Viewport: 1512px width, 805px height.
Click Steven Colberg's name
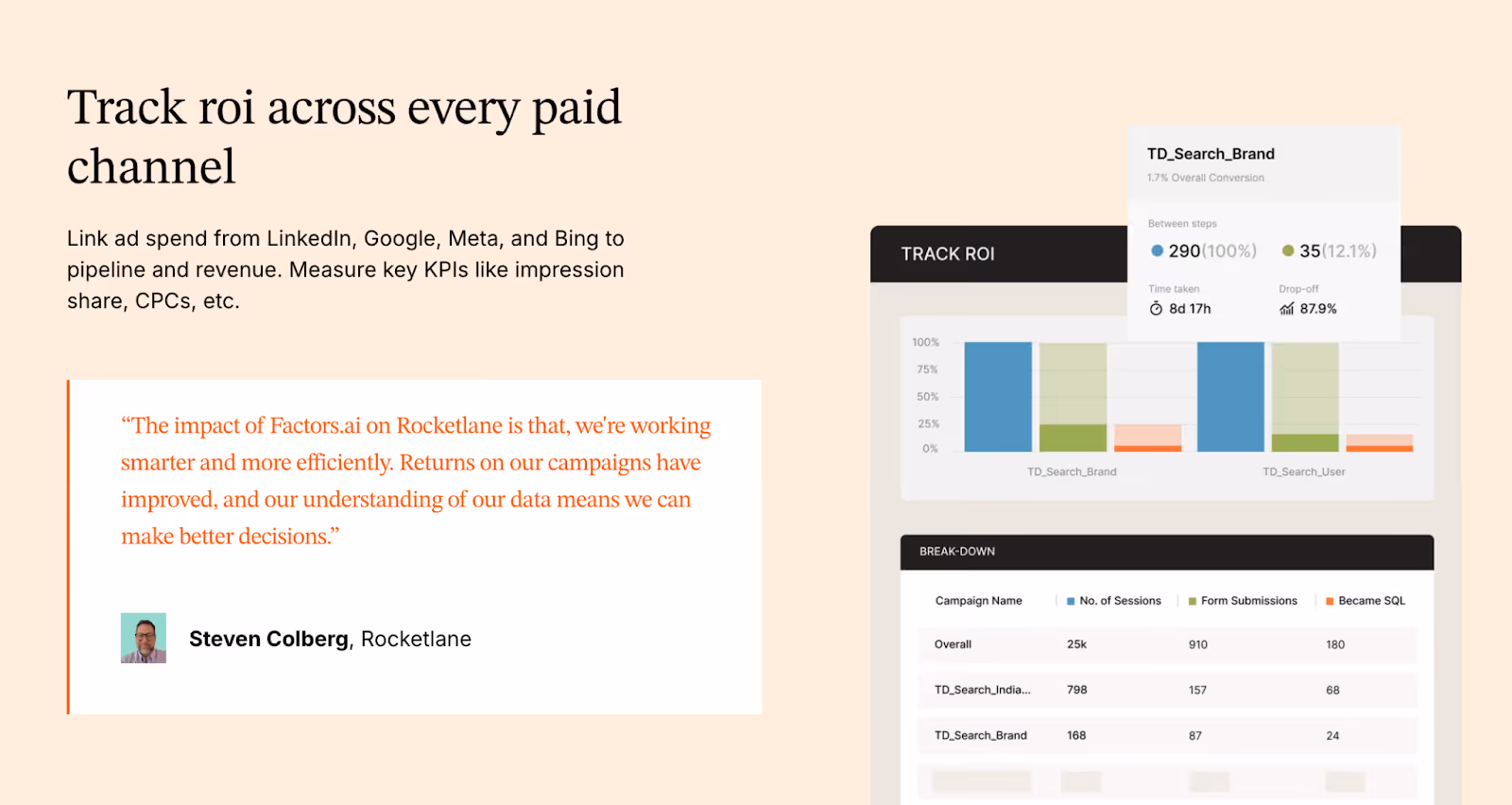click(x=268, y=639)
